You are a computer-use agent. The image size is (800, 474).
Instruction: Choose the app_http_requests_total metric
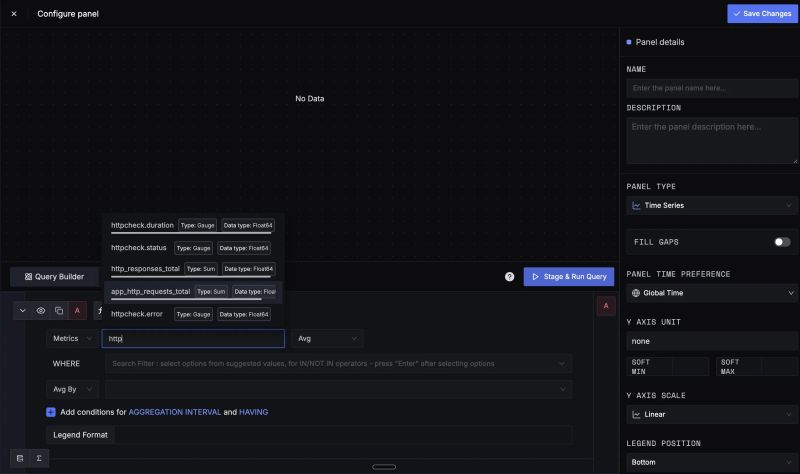pyautogui.click(x=192, y=292)
